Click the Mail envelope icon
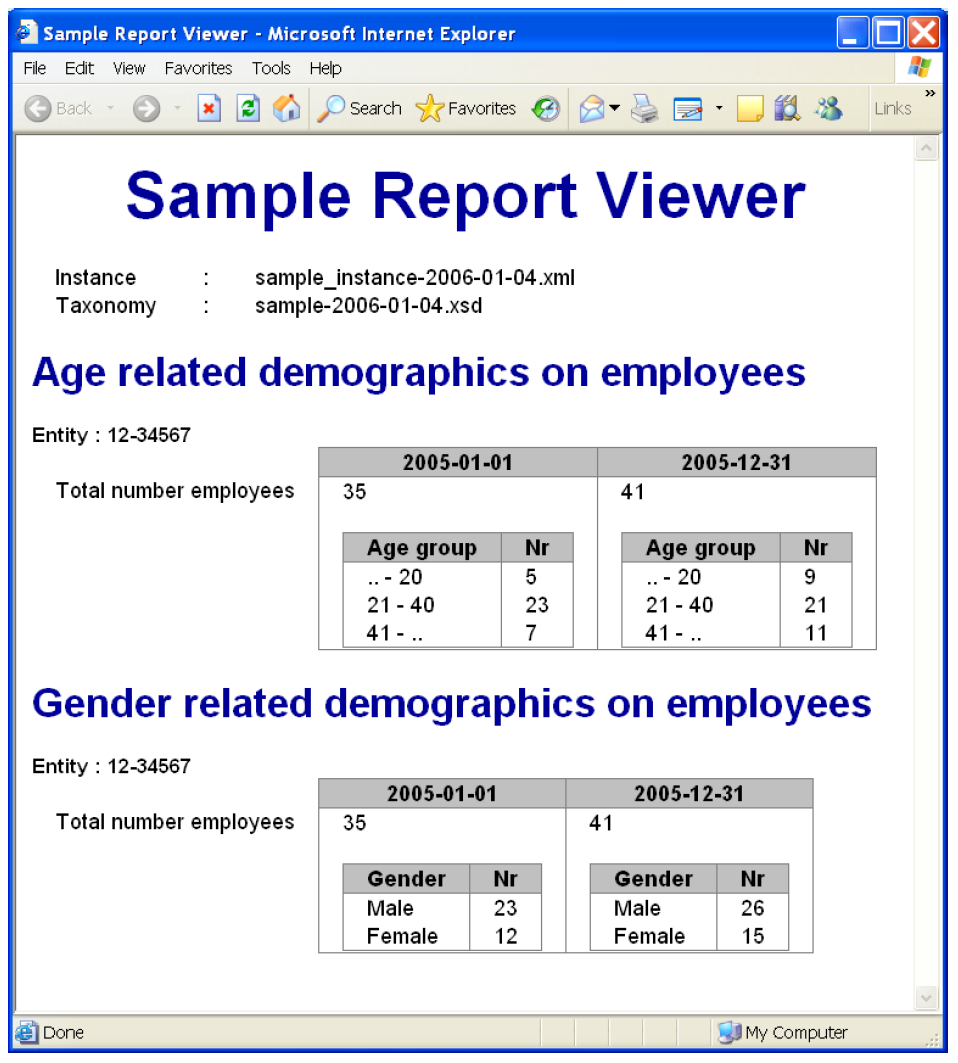The height and width of the screenshot is (1063, 958). (x=591, y=108)
